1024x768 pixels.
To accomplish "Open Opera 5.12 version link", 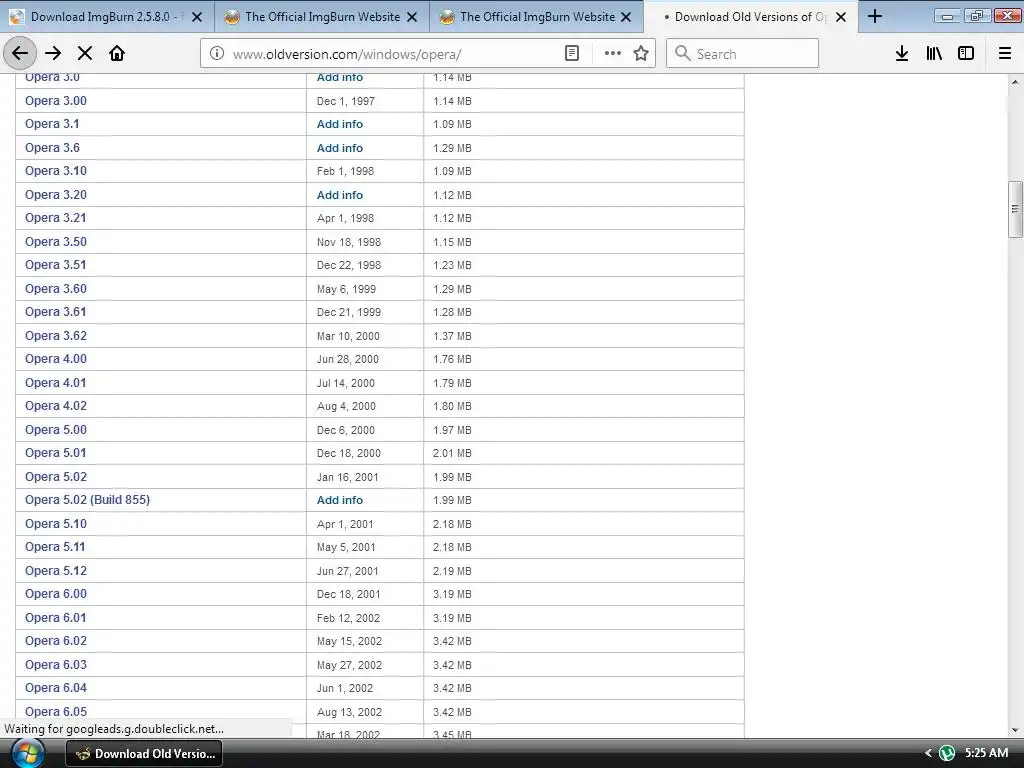I will point(56,571).
